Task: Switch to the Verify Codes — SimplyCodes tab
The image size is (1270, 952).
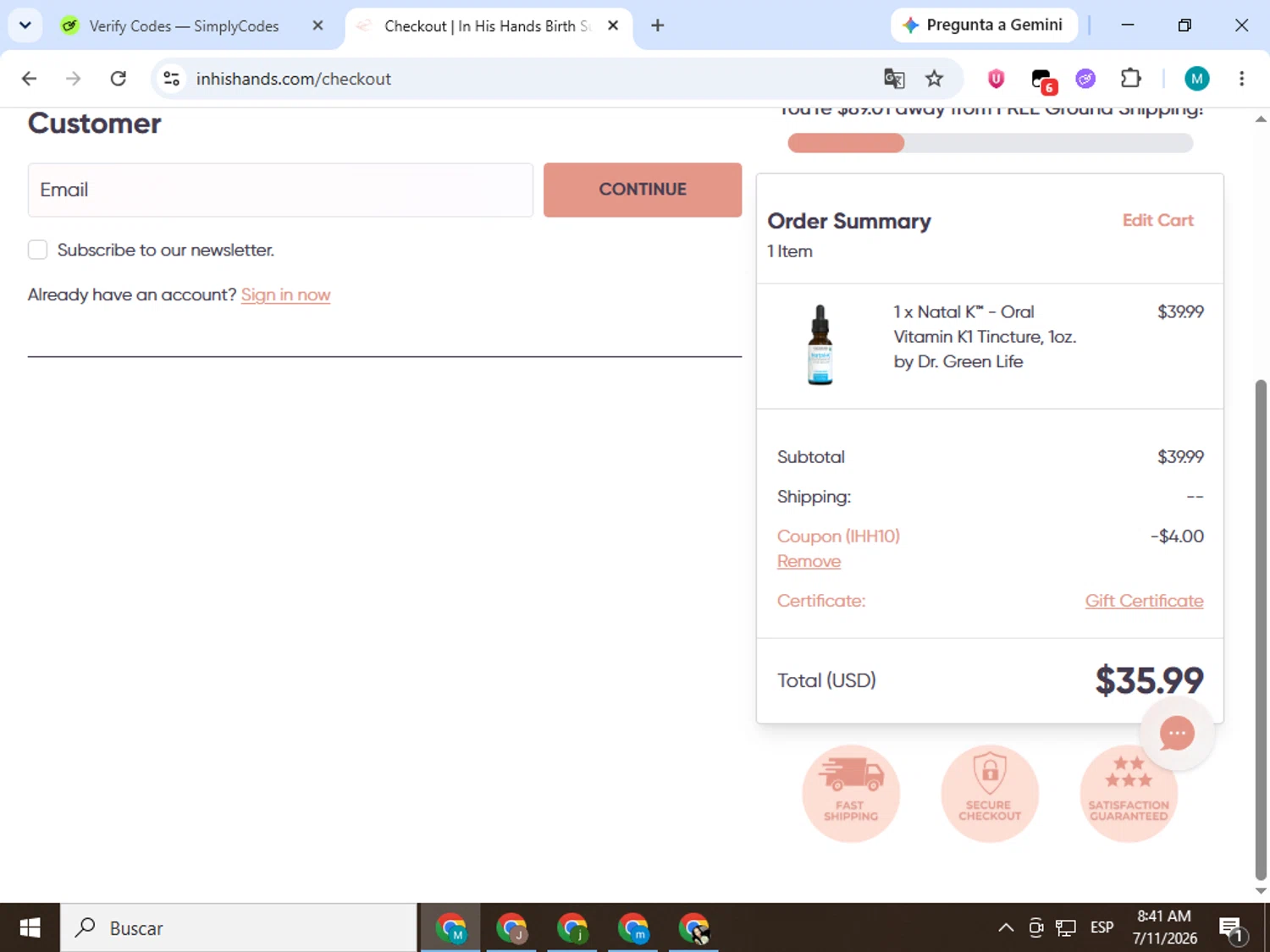Action: pos(184,26)
